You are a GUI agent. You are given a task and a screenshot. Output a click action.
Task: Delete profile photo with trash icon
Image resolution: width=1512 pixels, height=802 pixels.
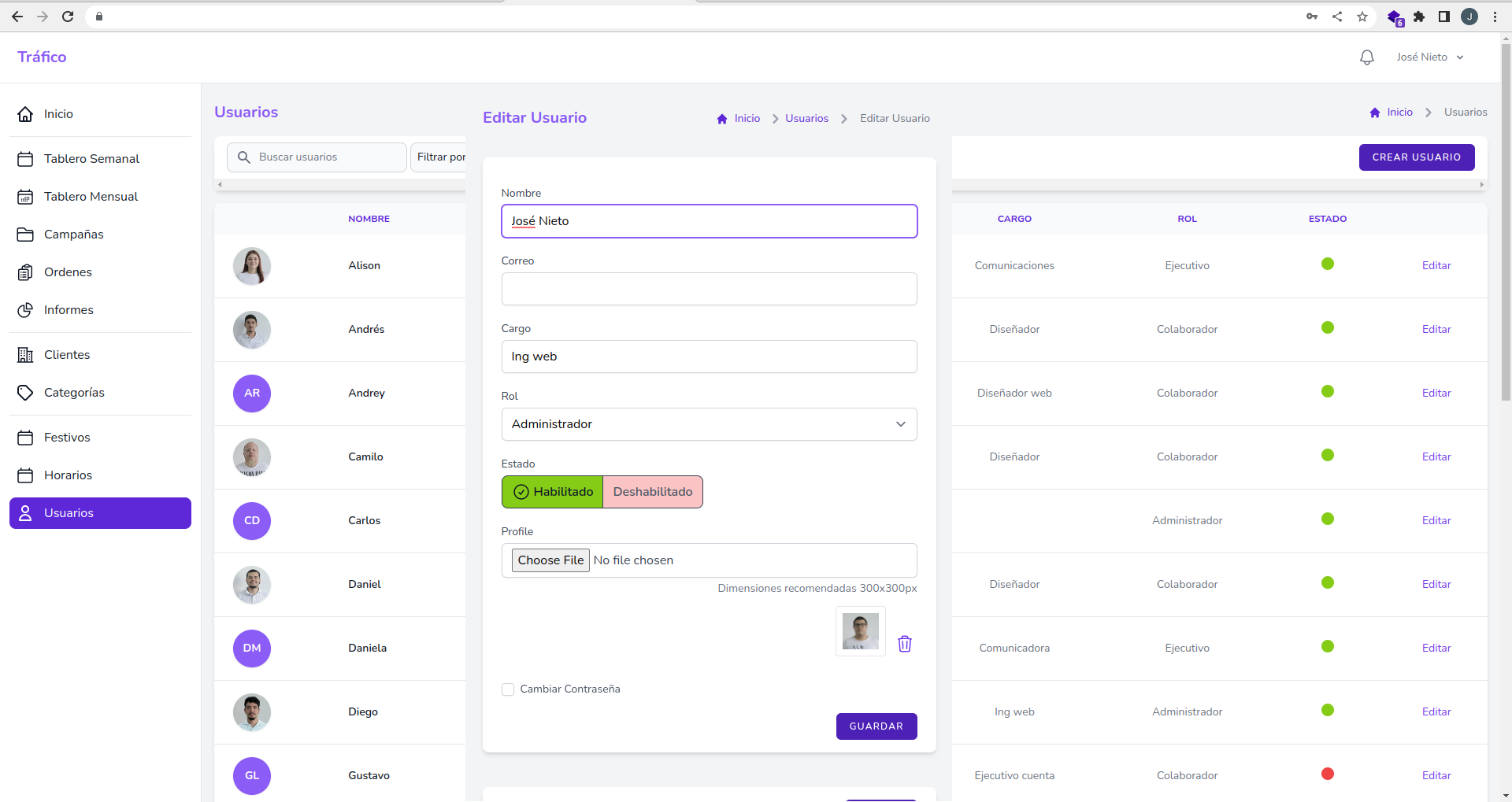click(904, 644)
